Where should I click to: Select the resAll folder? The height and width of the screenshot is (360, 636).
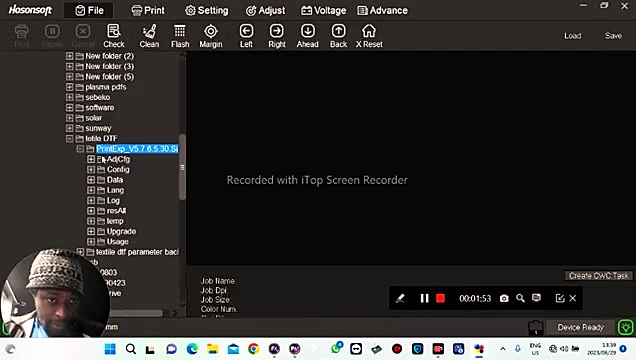(x=116, y=211)
